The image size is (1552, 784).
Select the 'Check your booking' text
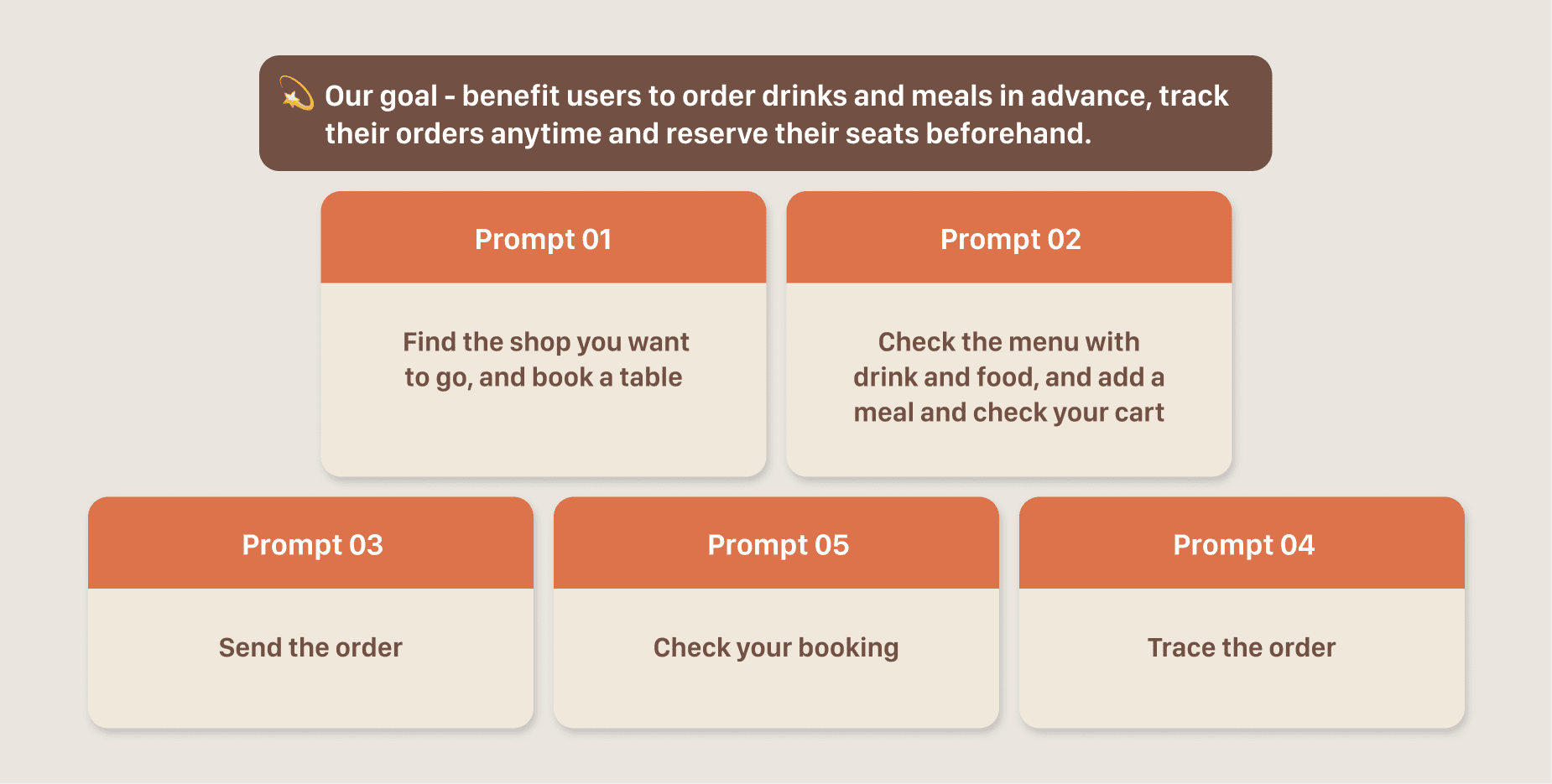tap(776, 647)
